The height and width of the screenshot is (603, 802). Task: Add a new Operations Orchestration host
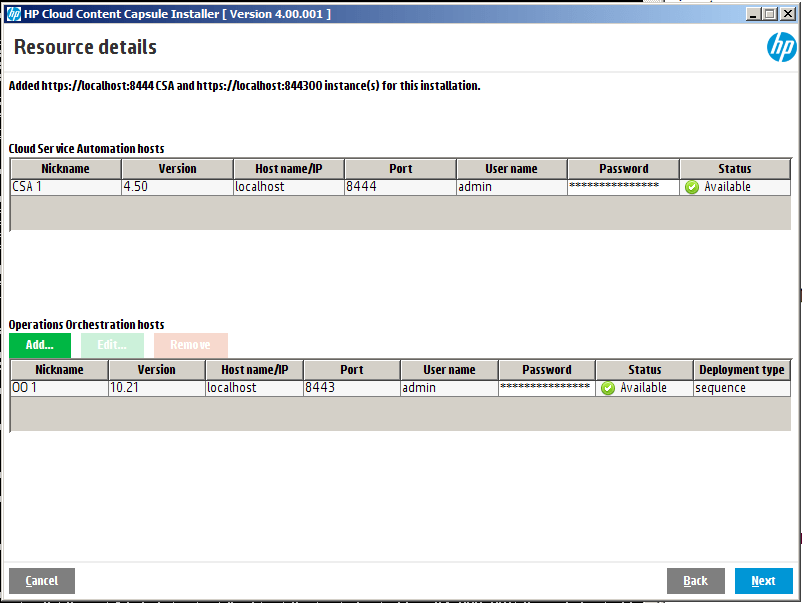click(40, 344)
